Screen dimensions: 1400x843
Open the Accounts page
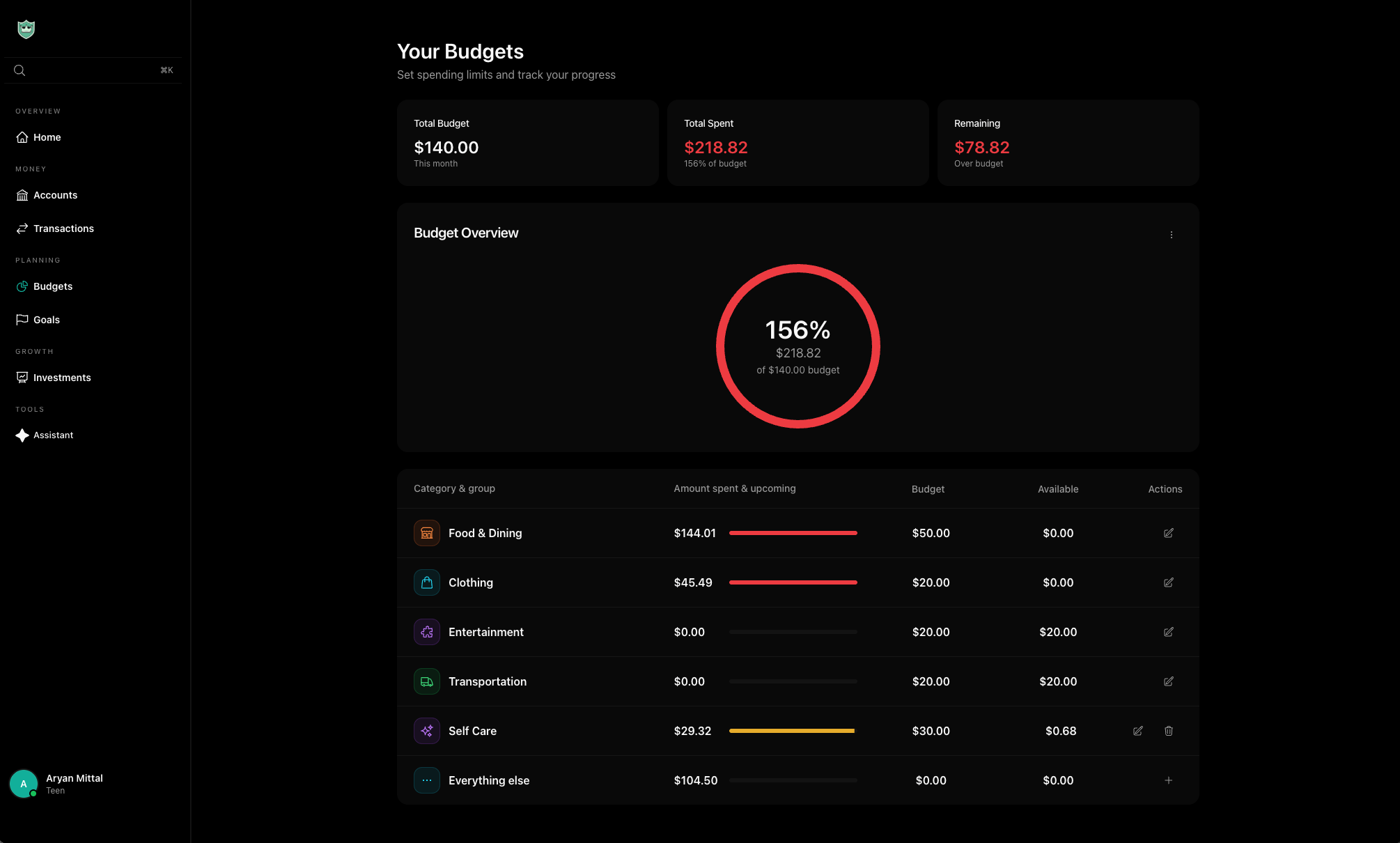tap(55, 195)
